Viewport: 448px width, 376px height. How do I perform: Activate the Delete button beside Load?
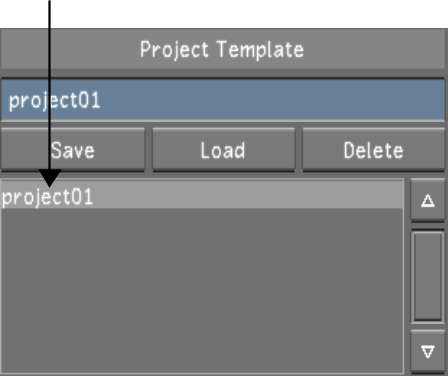[373, 150]
